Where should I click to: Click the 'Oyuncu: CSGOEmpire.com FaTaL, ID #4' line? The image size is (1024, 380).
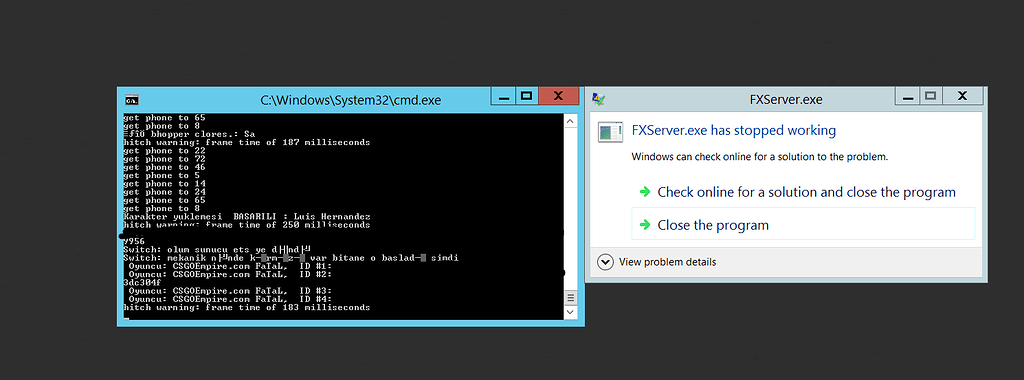pyautogui.click(x=231, y=299)
